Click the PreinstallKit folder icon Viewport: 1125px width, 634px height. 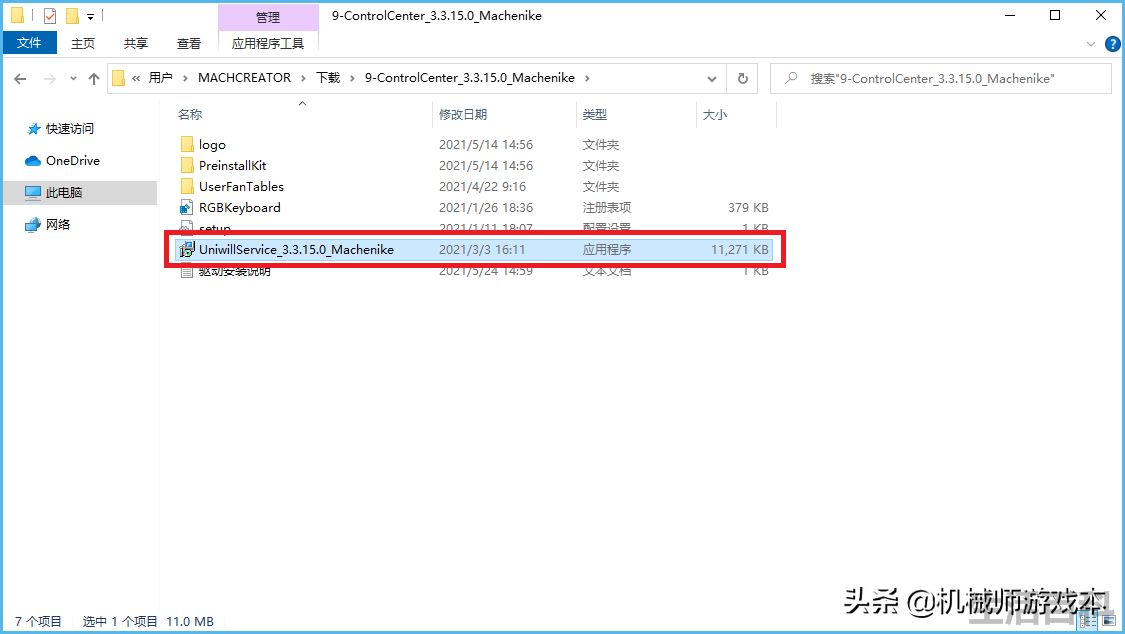click(187, 166)
